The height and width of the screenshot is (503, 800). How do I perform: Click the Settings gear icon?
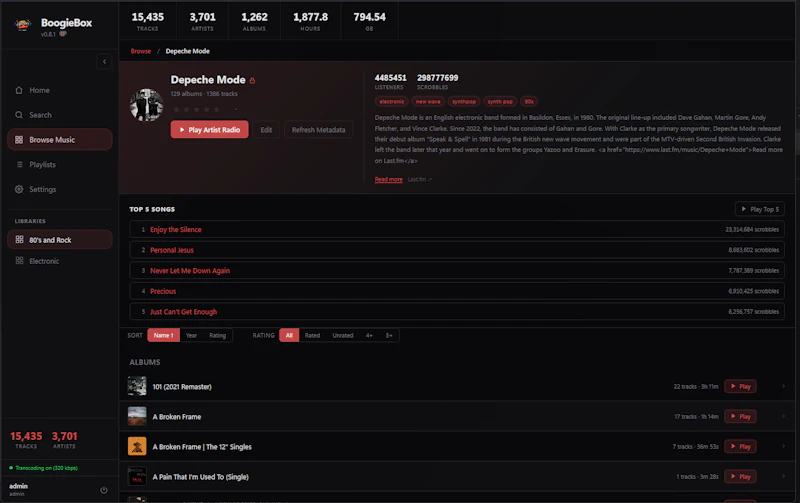(19, 189)
